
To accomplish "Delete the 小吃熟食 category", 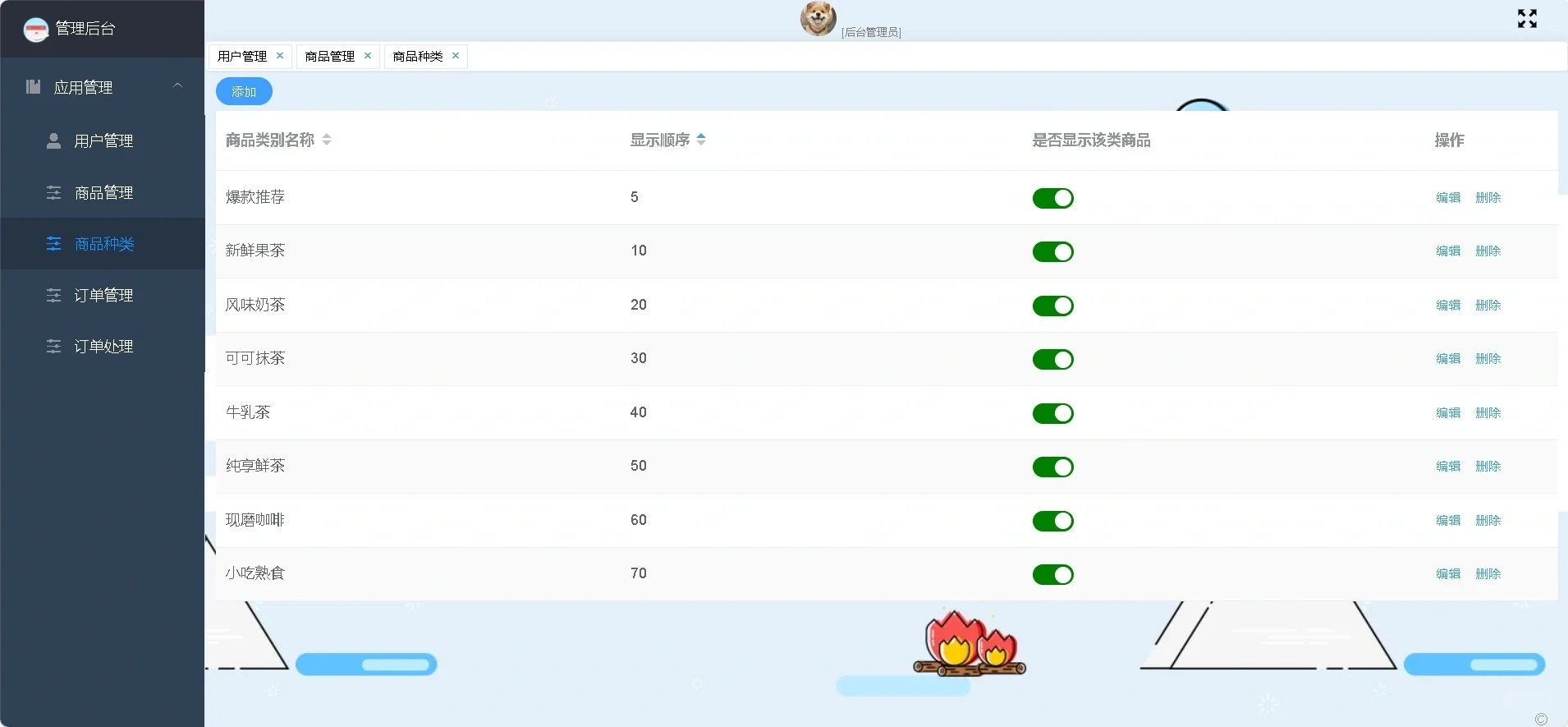I will pos(1488,573).
